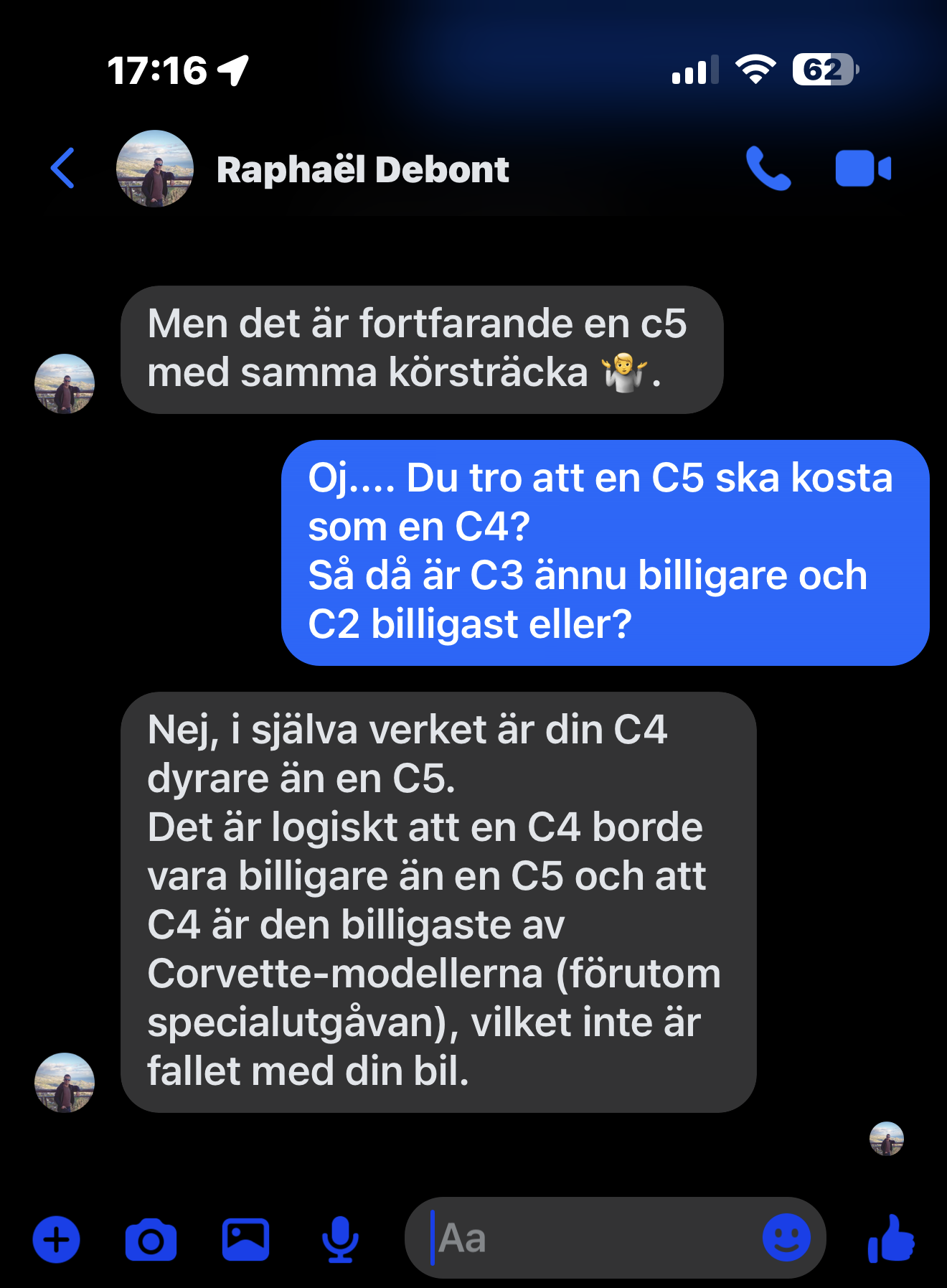Open the emoji picker smiley icon
This screenshot has width=947, height=1288.
[786, 1238]
